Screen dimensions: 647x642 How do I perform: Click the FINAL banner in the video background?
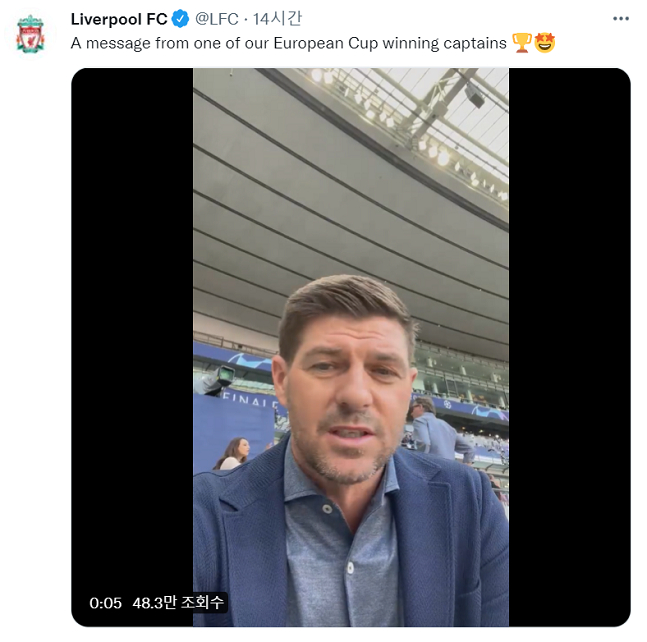(250, 400)
